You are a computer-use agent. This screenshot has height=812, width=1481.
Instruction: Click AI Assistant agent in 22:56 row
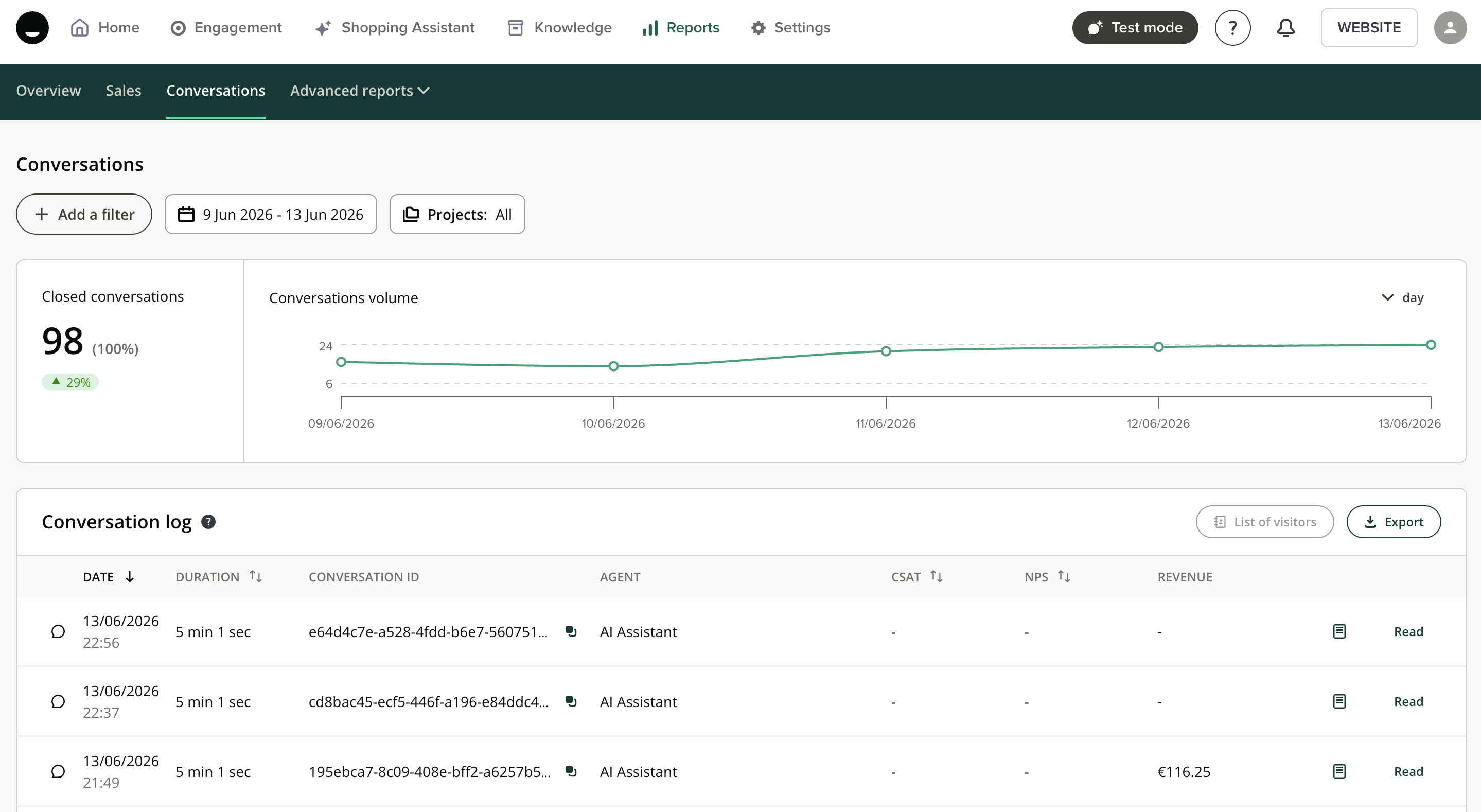click(638, 631)
